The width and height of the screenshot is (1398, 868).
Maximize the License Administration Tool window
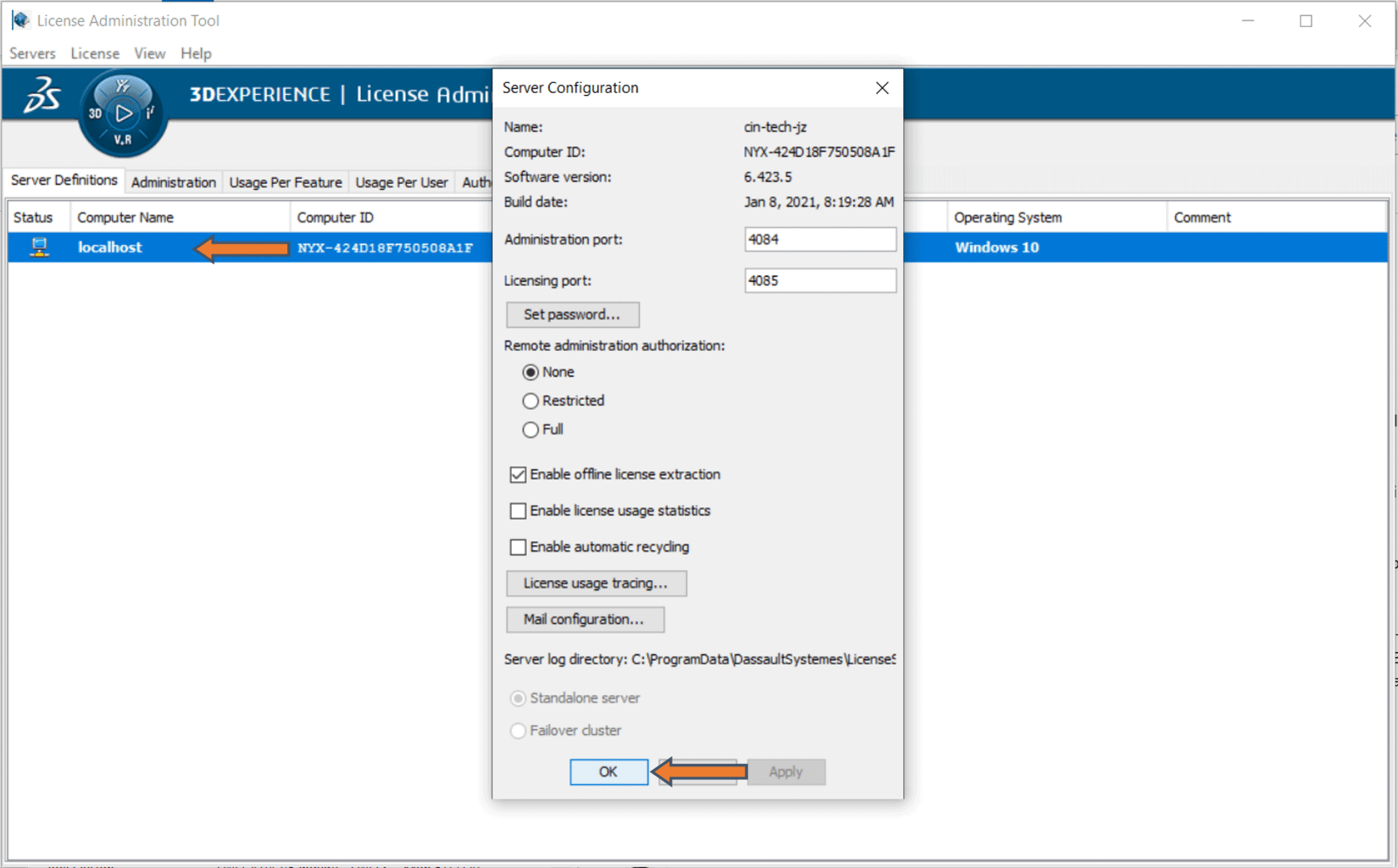tap(1306, 21)
